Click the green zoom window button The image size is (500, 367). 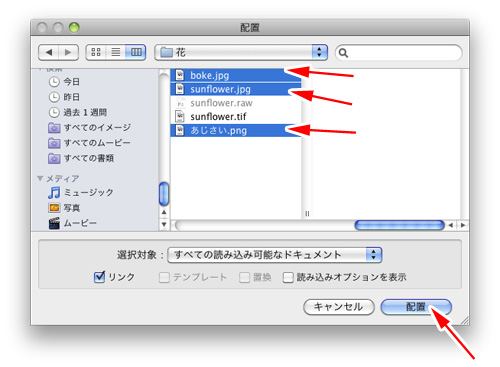pyautogui.click(x=74, y=27)
